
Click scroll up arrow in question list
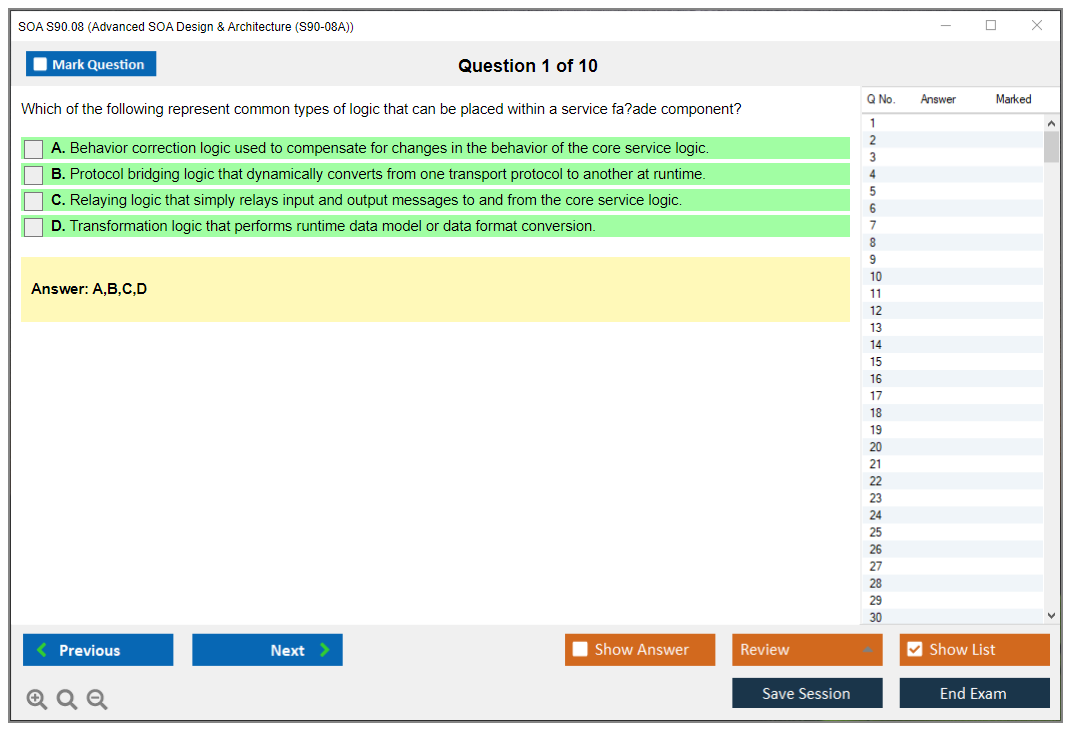[1050, 123]
